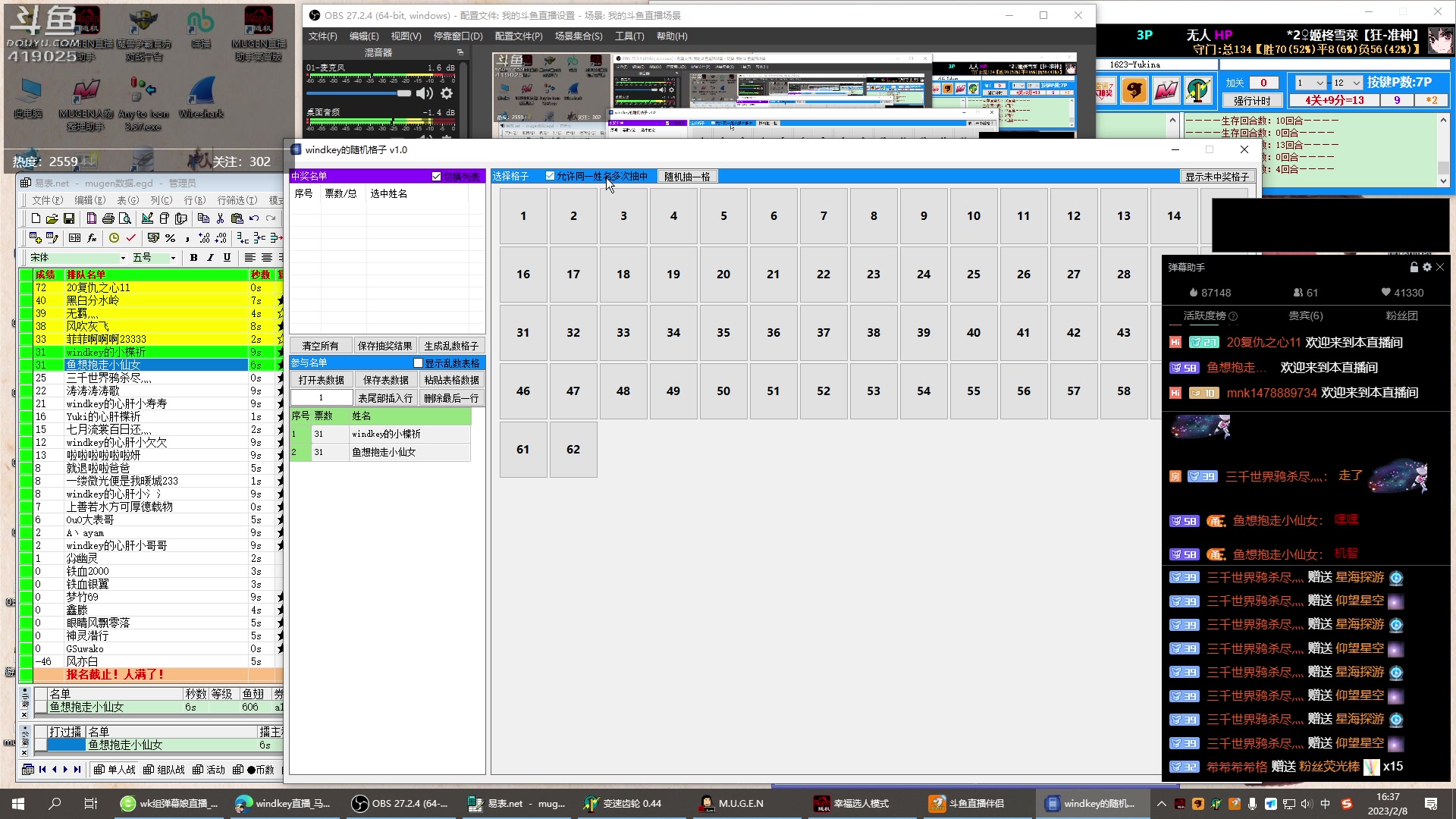Image resolution: width=1456 pixels, height=819 pixels.
Task: Click the 强行计时 button
Action: pos(1252,101)
